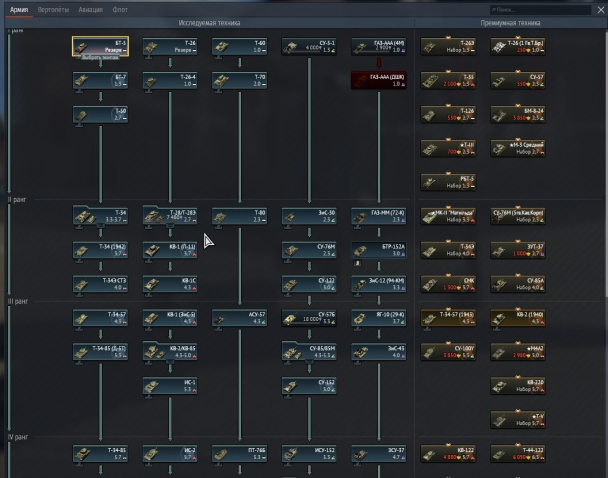The height and width of the screenshot is (478, 608).
Task: Select the СУ-5-1 vehicle card
Action: tap(309, 47)
